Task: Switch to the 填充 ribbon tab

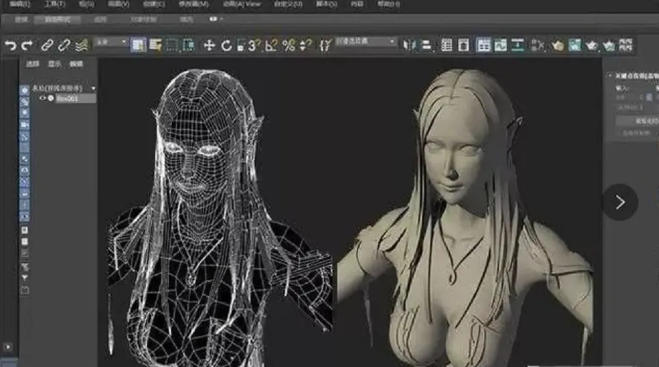Action: pyautogui.click(x=186, y=19)
